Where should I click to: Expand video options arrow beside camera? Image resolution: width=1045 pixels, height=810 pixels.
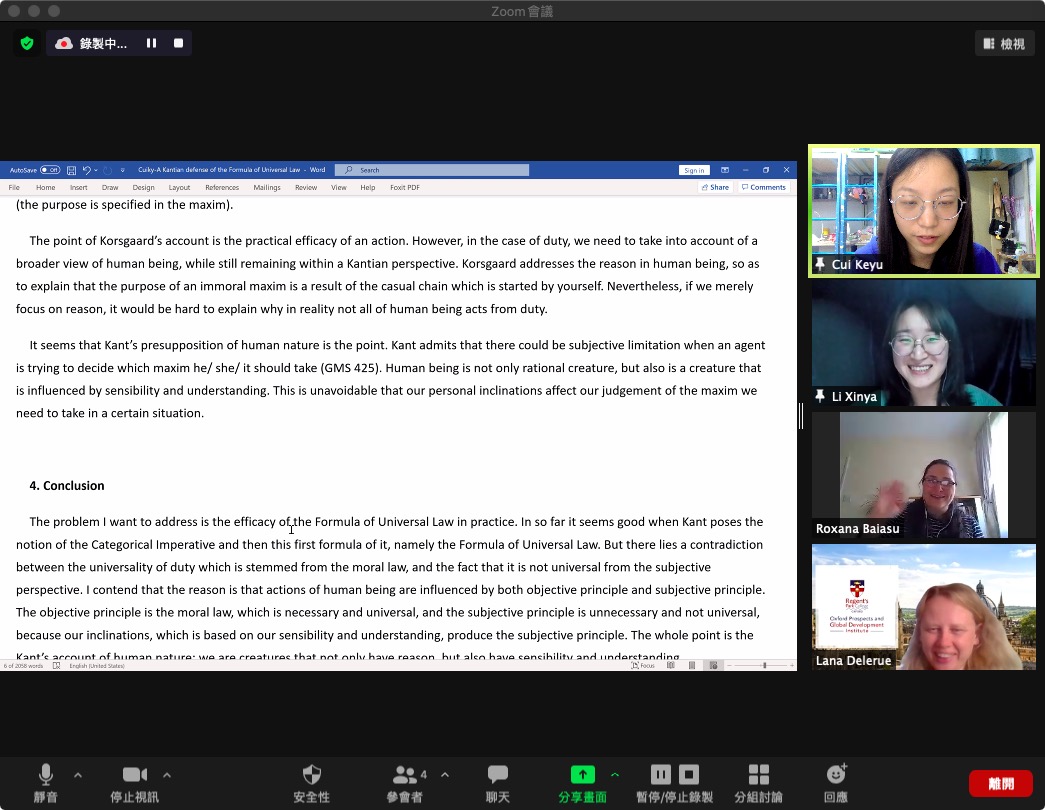166,774
